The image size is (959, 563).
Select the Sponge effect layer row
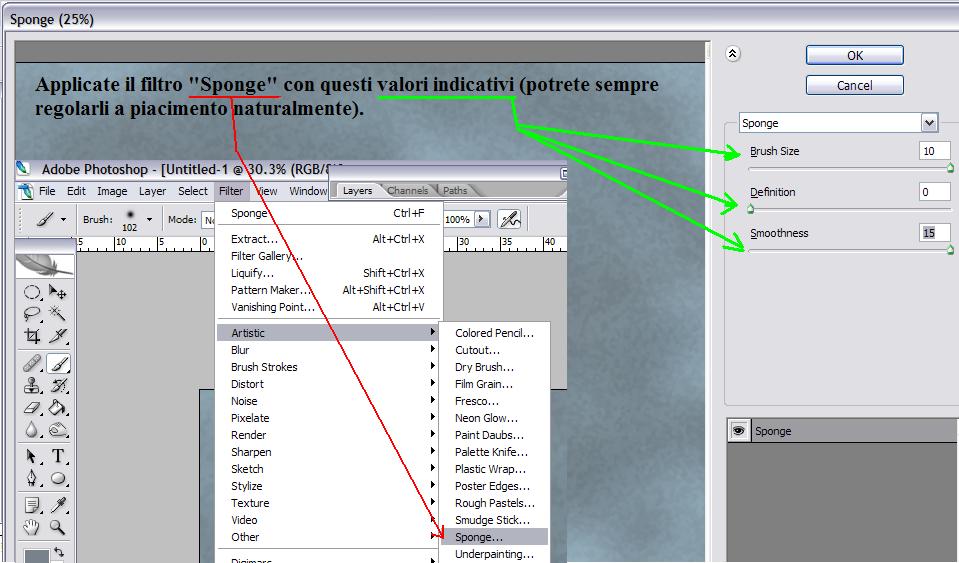(843, 431)
